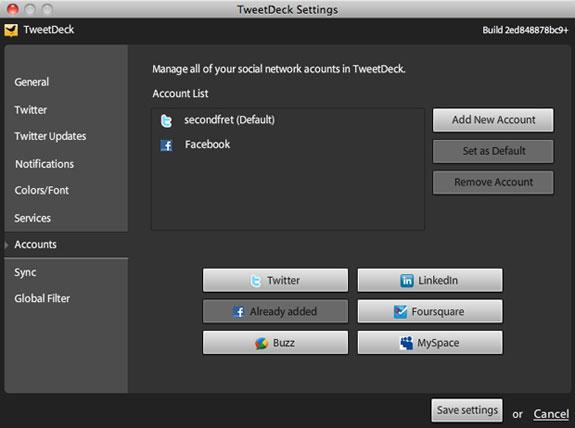Add a MySpace account
The height and width of the screenshot is (428, 575).
pyautogui.click(x=430, y=343)
